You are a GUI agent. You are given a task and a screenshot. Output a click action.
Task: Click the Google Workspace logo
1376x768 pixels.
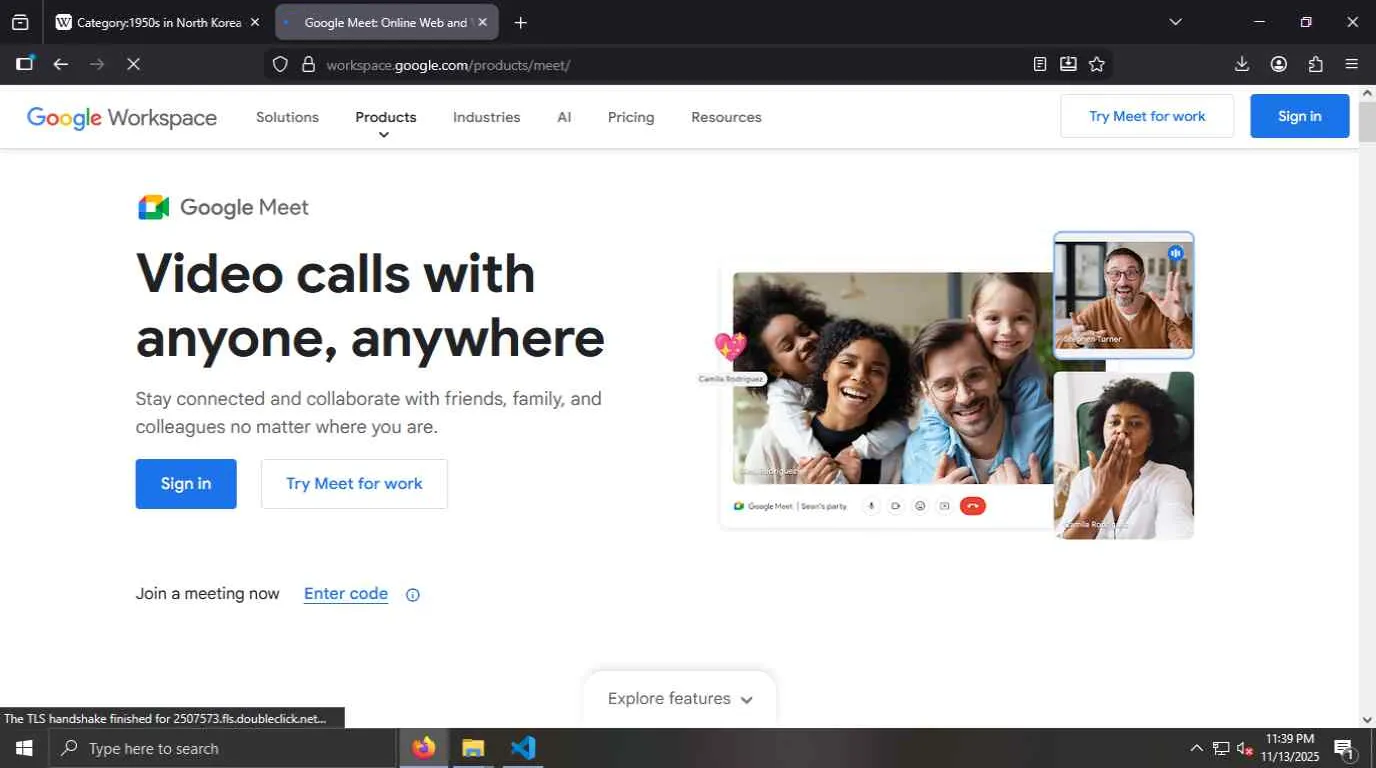[122, 117]
